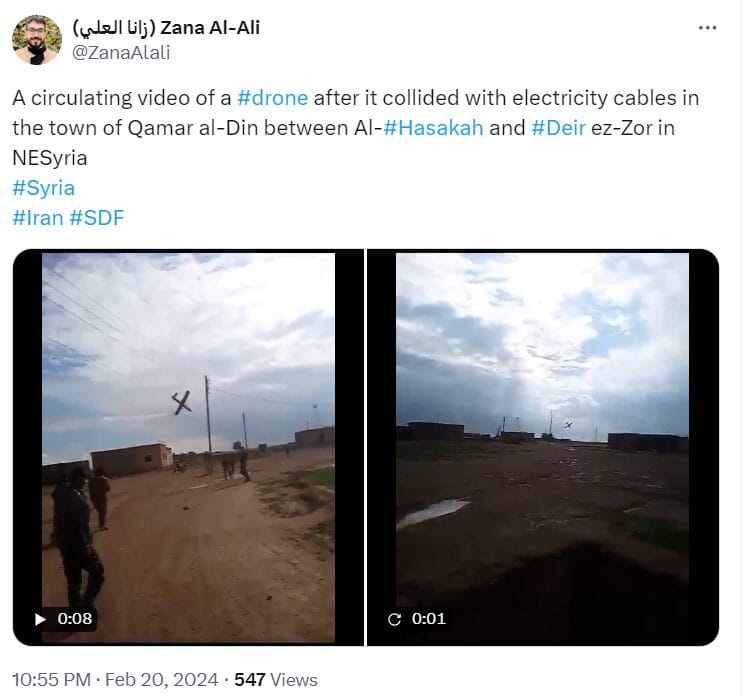The height and width of the screenshot is (696, 745).
Task: Open the #Deir hashtag link
Action: [558, 128]
